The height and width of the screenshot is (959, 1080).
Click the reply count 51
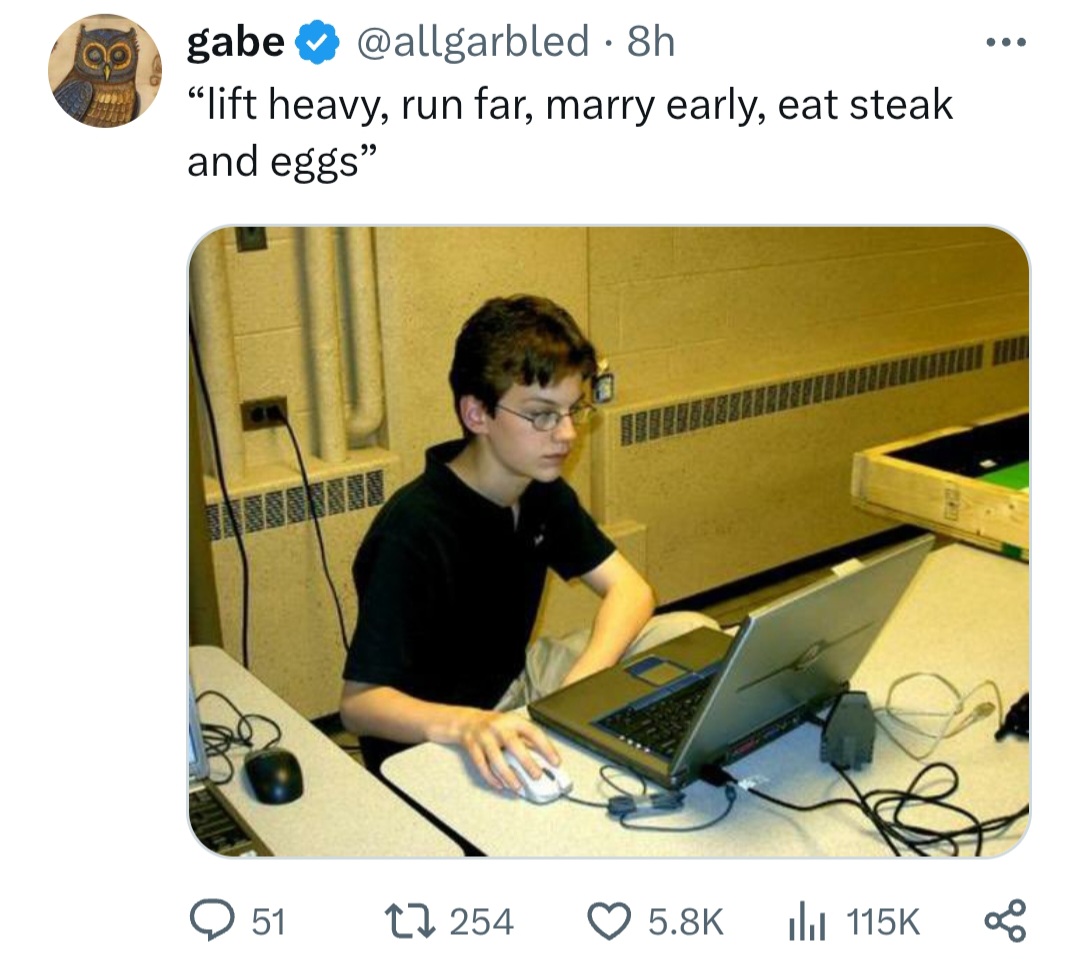point(268,921)
